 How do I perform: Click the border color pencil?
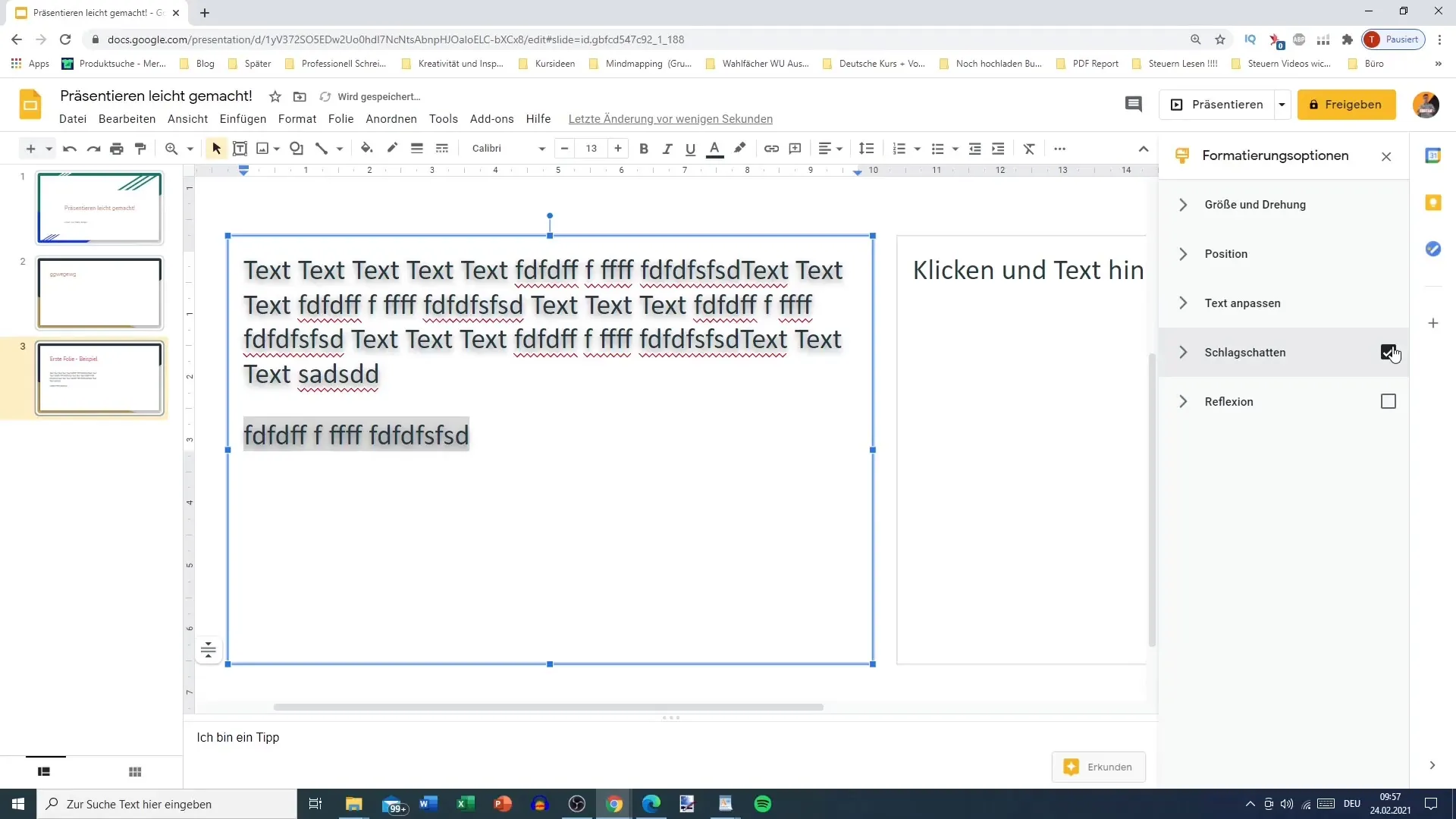(392, 149)
